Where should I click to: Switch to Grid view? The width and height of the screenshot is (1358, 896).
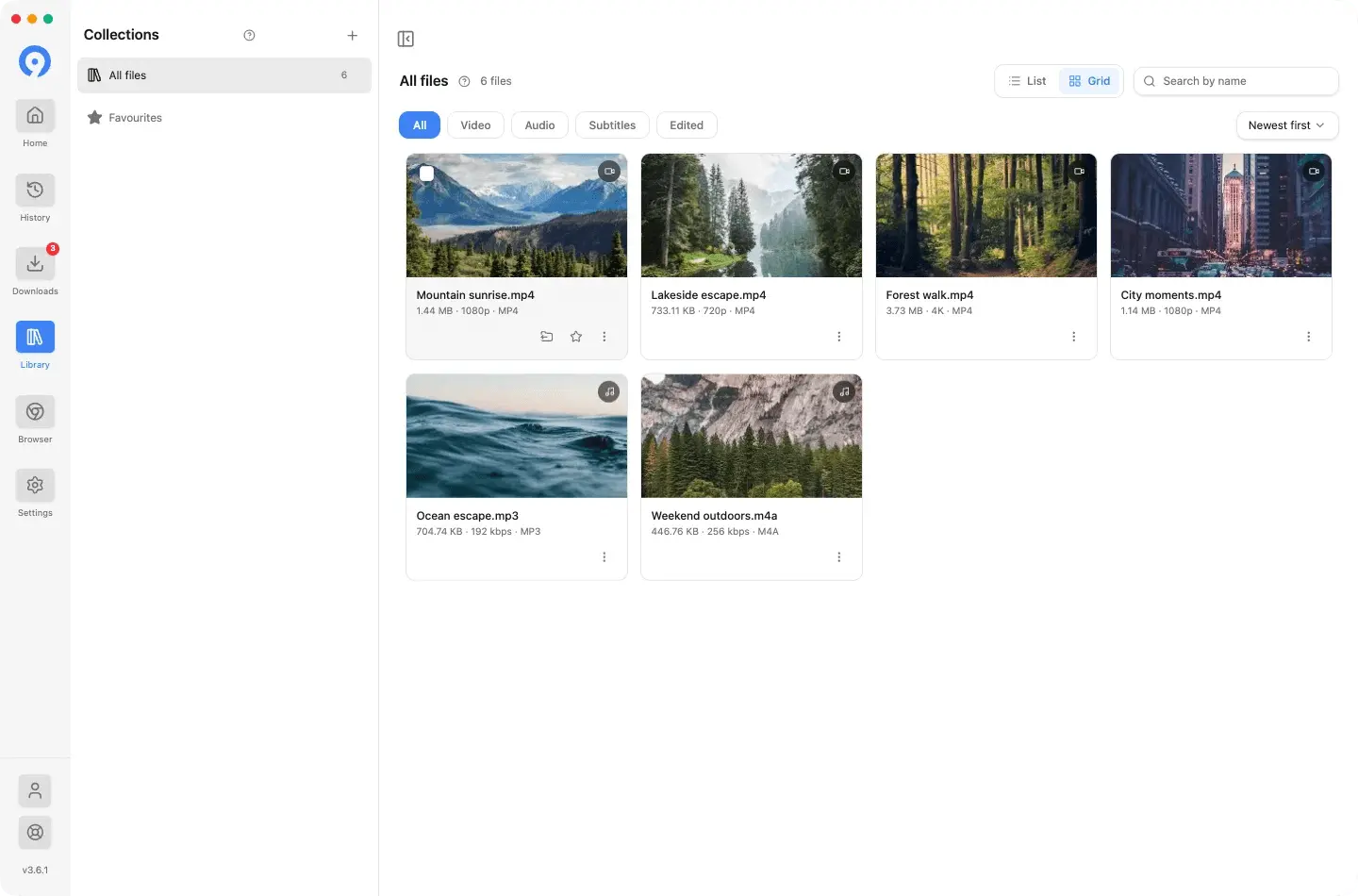click(1089, 81)
